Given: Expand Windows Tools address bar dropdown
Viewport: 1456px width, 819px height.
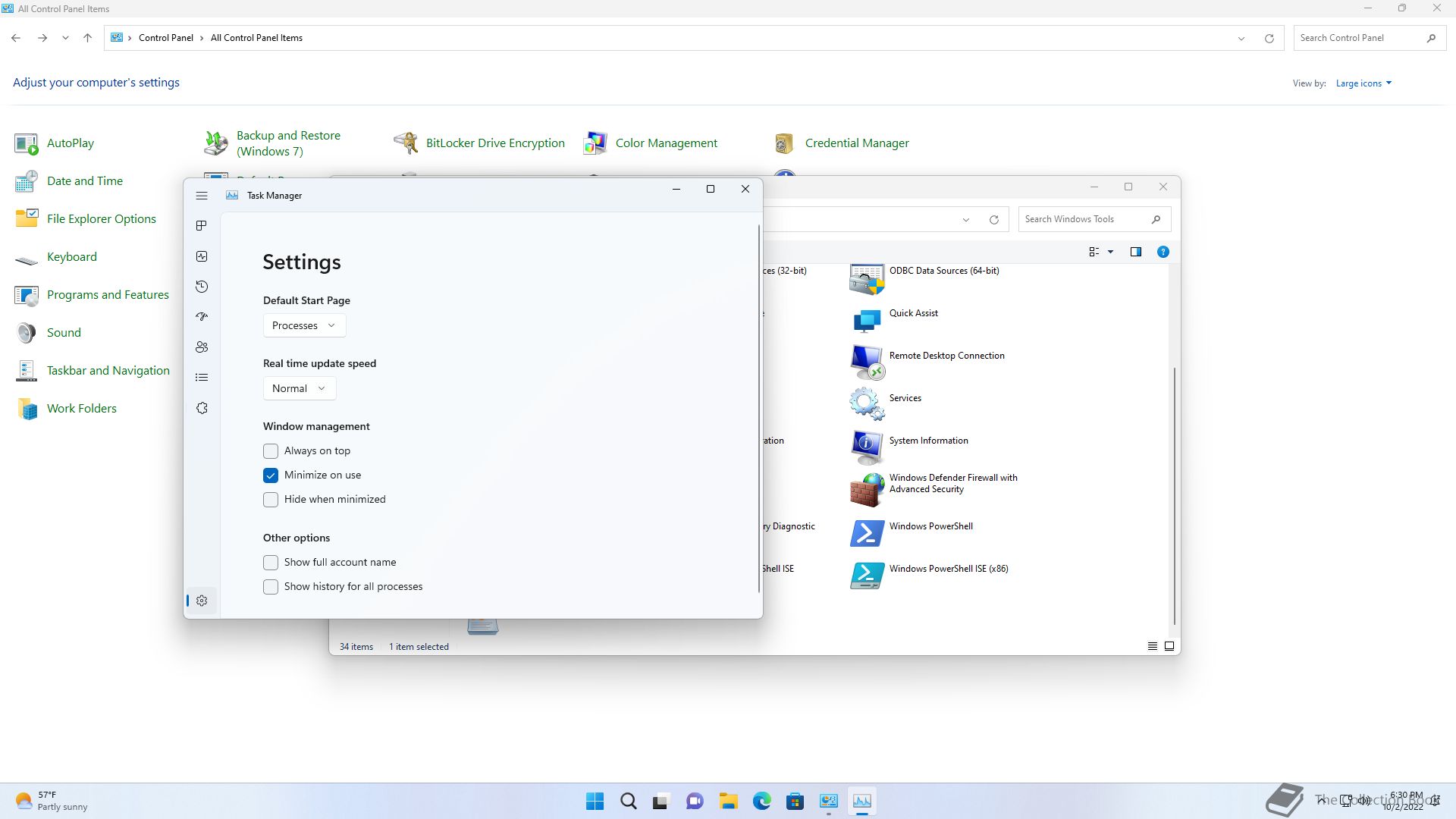Looking at the screenshot, I should coord(966,220).
